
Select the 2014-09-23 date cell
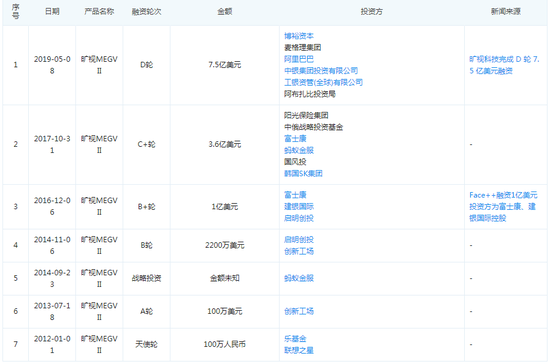click(52, 278)
